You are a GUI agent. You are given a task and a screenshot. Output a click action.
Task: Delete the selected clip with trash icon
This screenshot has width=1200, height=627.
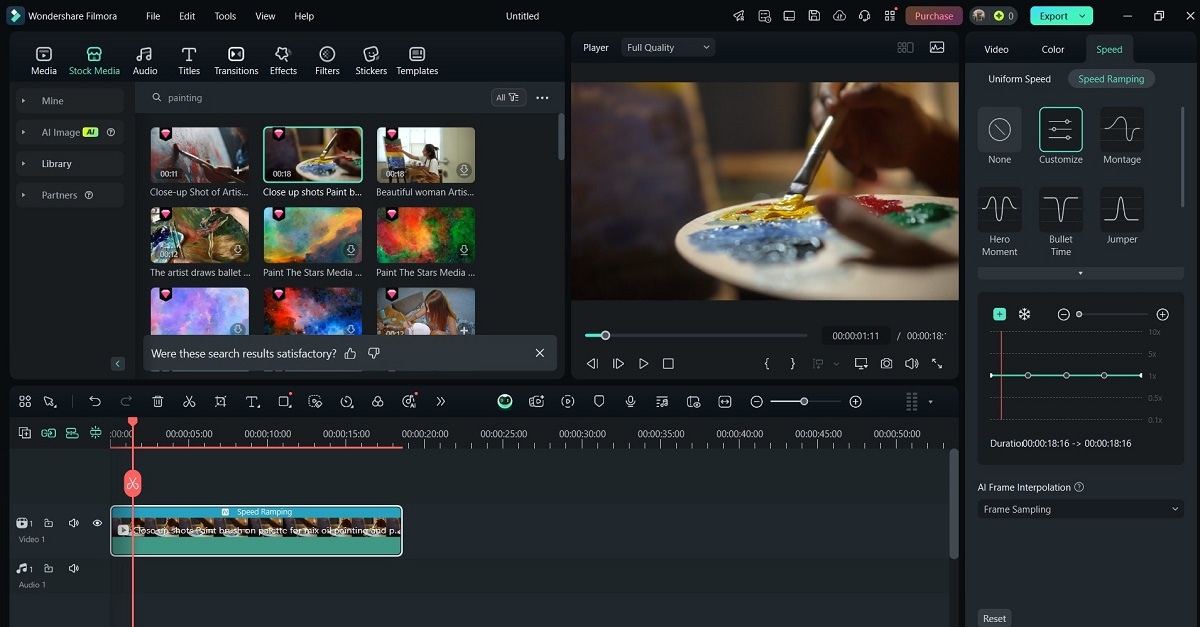pos(158,401)
